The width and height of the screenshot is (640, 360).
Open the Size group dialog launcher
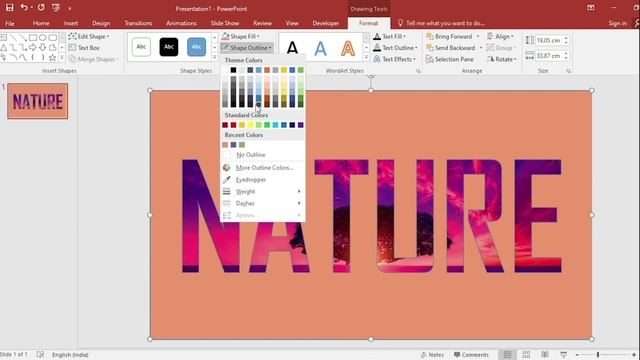coord(568,71)
